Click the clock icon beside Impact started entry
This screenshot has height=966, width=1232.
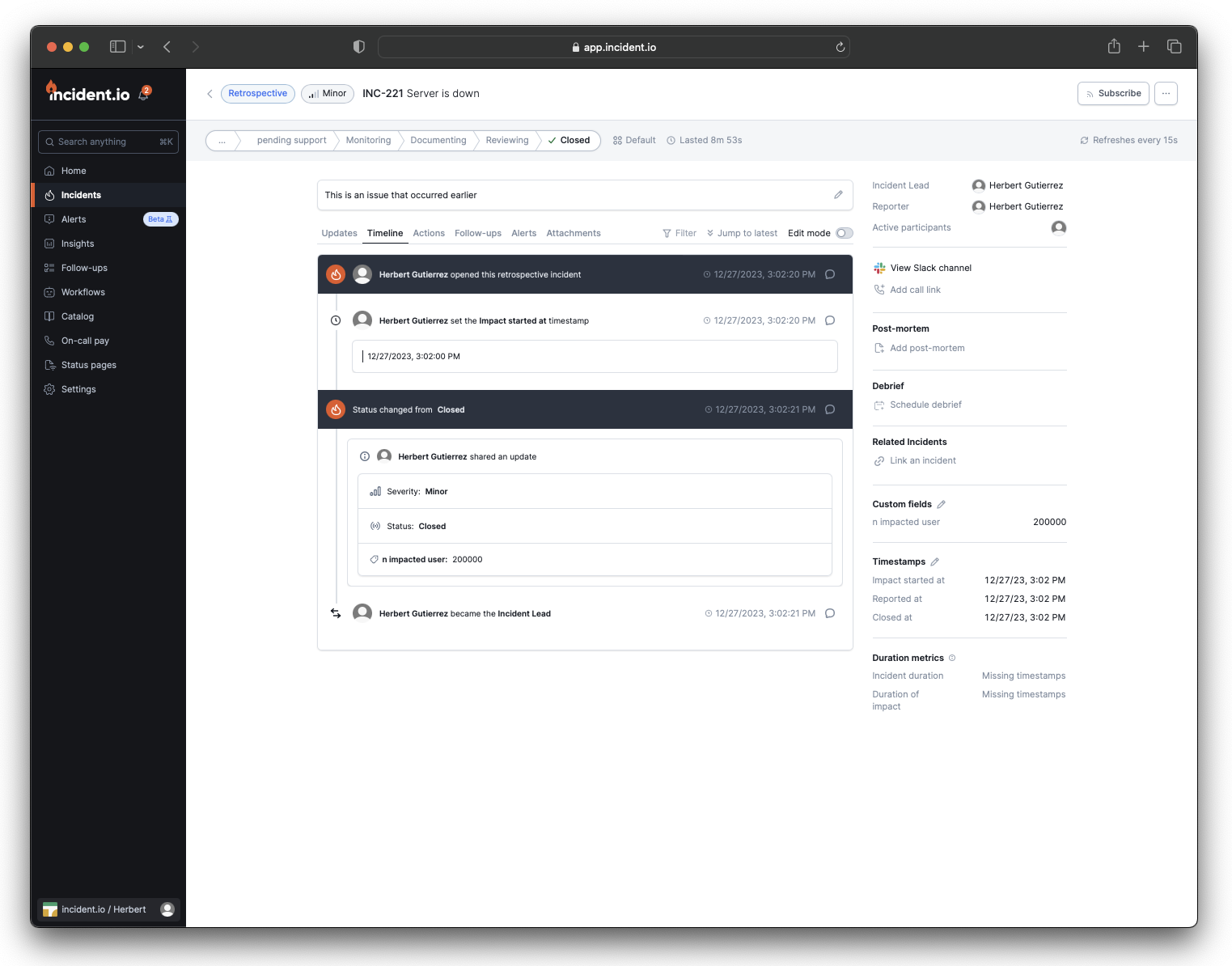[x=336, y=320]
